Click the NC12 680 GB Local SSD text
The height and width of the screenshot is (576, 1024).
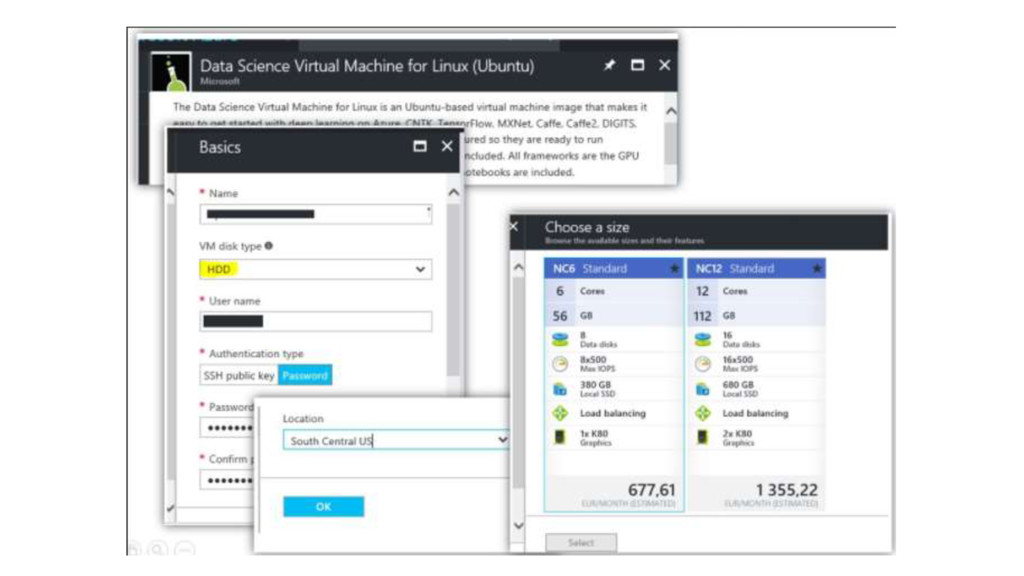tap(740, 389)
